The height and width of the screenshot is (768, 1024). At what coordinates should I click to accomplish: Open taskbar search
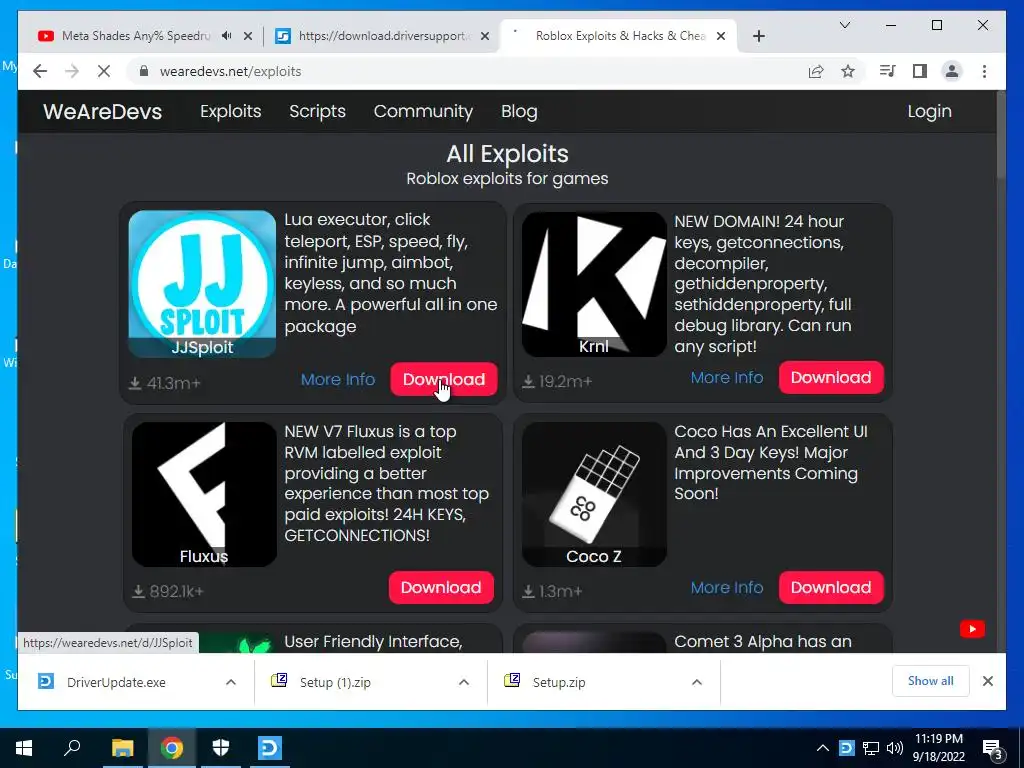tap(72, 748)
